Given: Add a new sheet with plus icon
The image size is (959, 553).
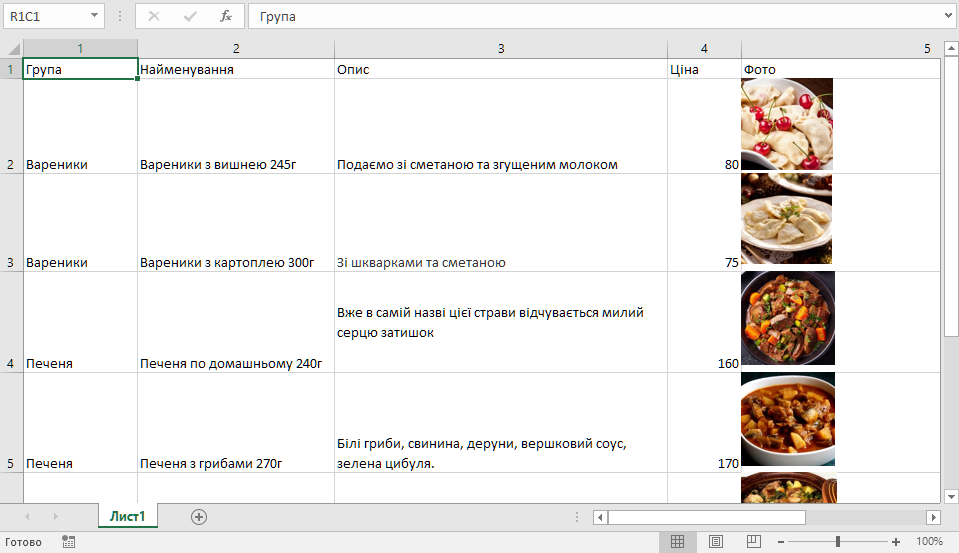Looking at the screenshot, I should (x=199, y=516).
